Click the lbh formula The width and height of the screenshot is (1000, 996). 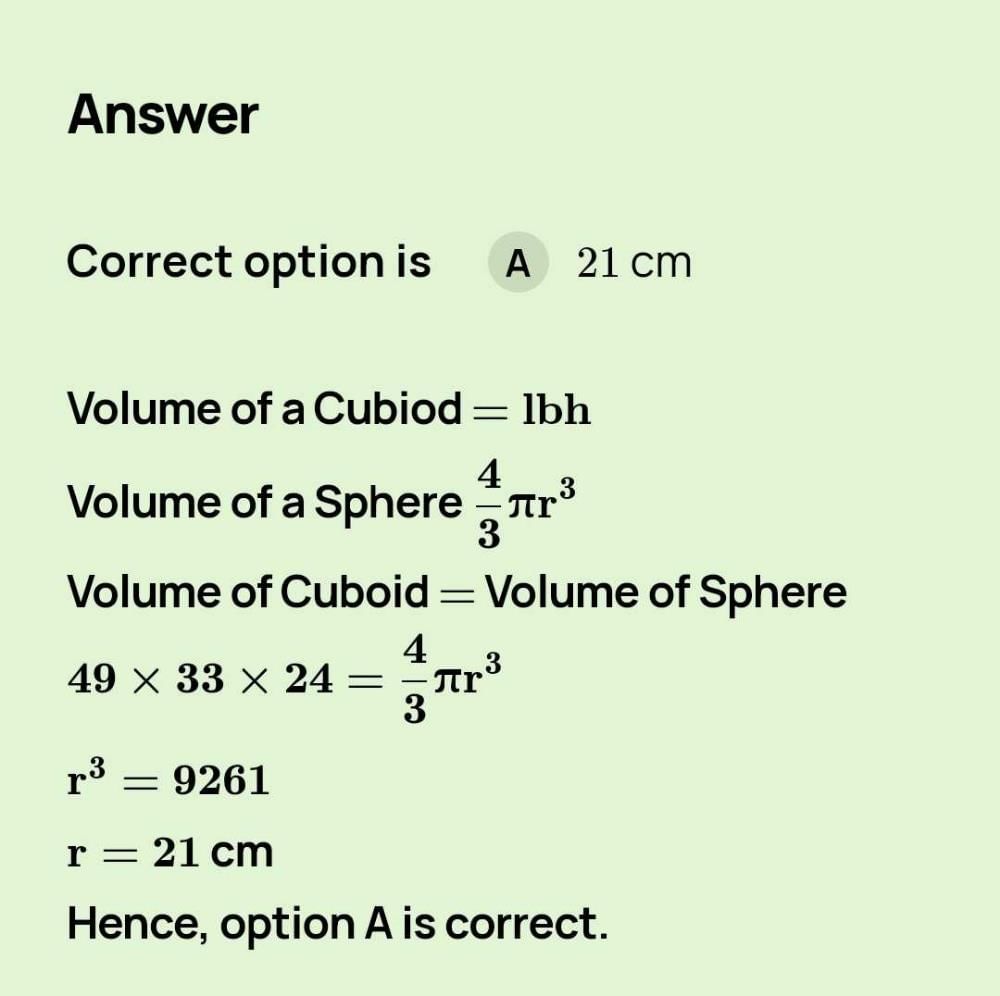pos(557,410)
